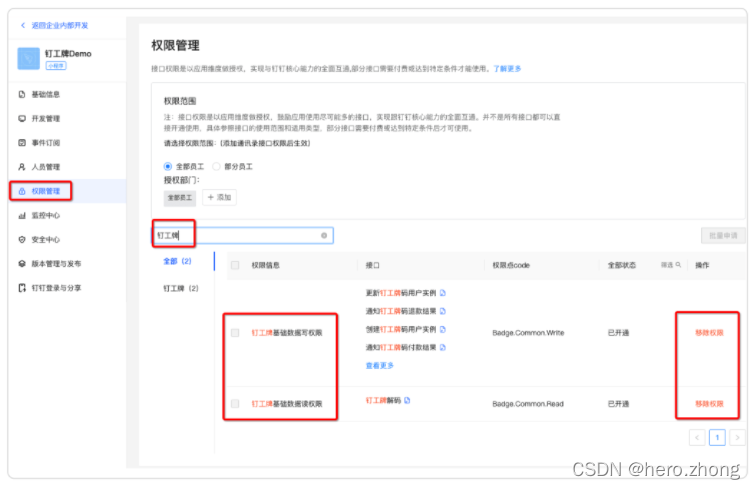The height and width of the screenshot is (489, 755).
Task: Click the 批量申请 button
Action: [x=723, y=235]
